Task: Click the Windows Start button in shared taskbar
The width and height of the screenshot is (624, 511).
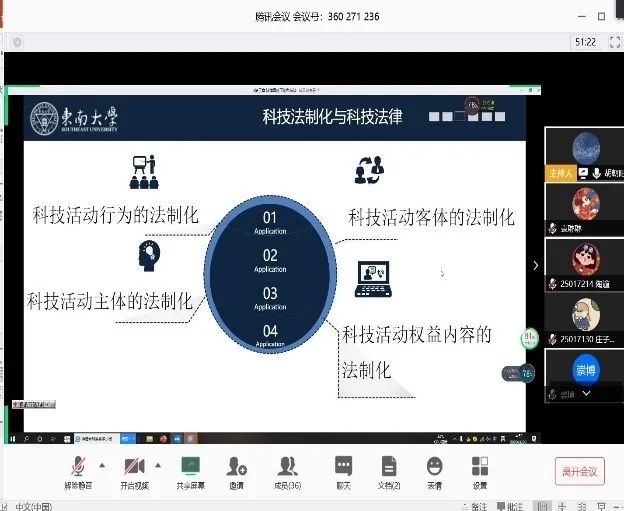Action: click(x=12, y=437)
